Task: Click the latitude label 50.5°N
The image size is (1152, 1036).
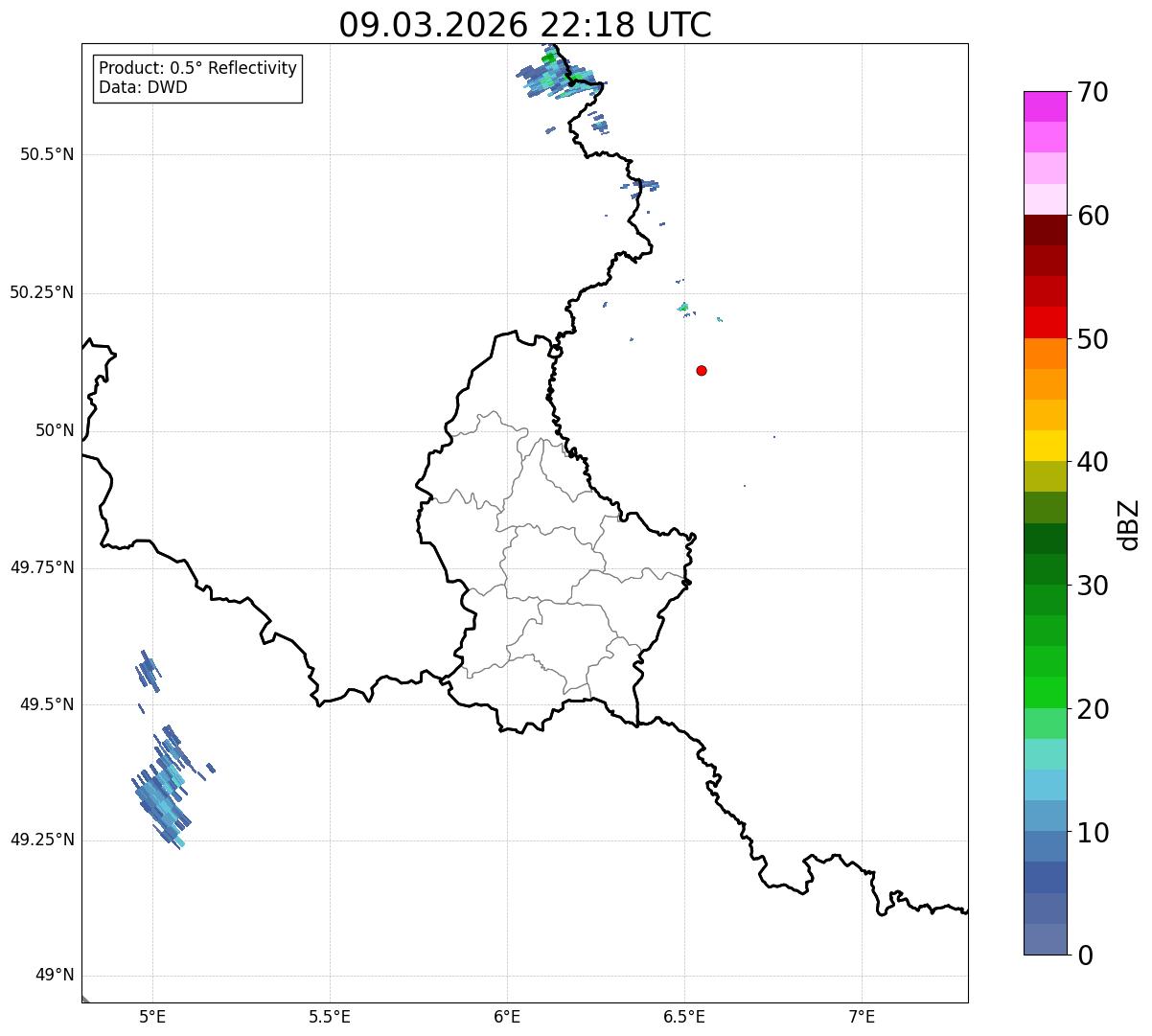Action: pyautogui.click(x=46, y=154)
